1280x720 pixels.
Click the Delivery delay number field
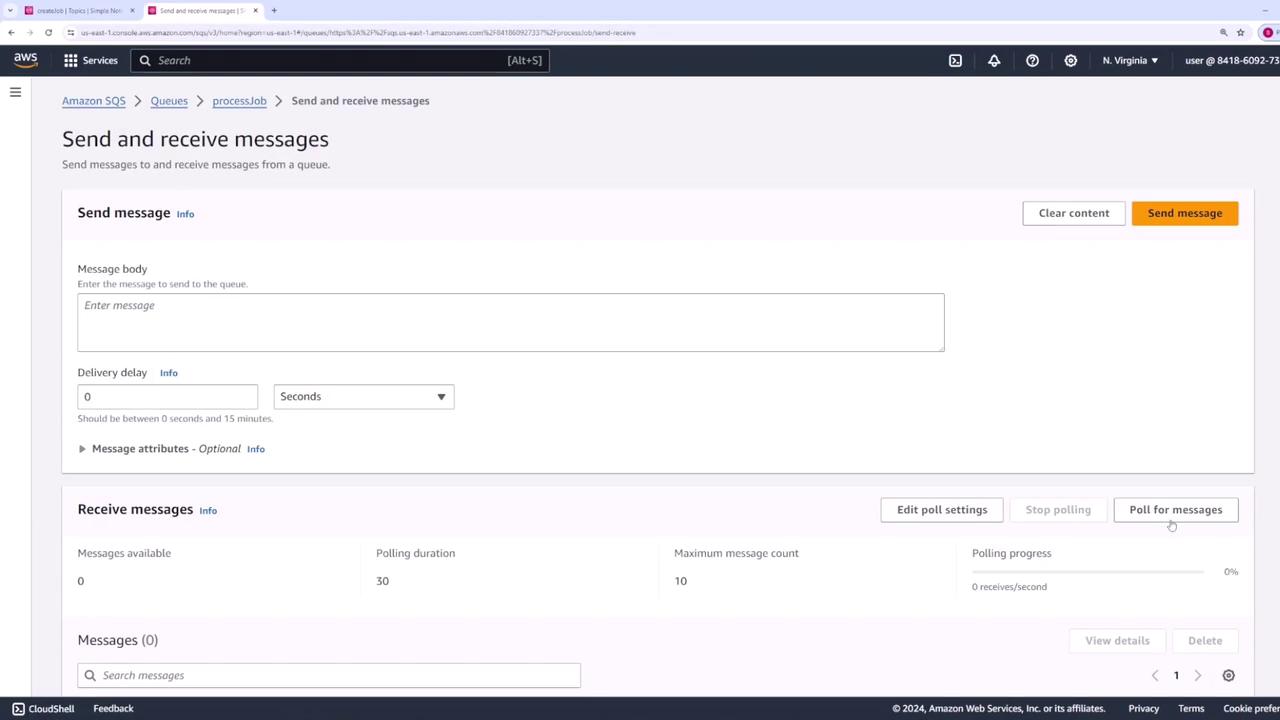(167, 397)
